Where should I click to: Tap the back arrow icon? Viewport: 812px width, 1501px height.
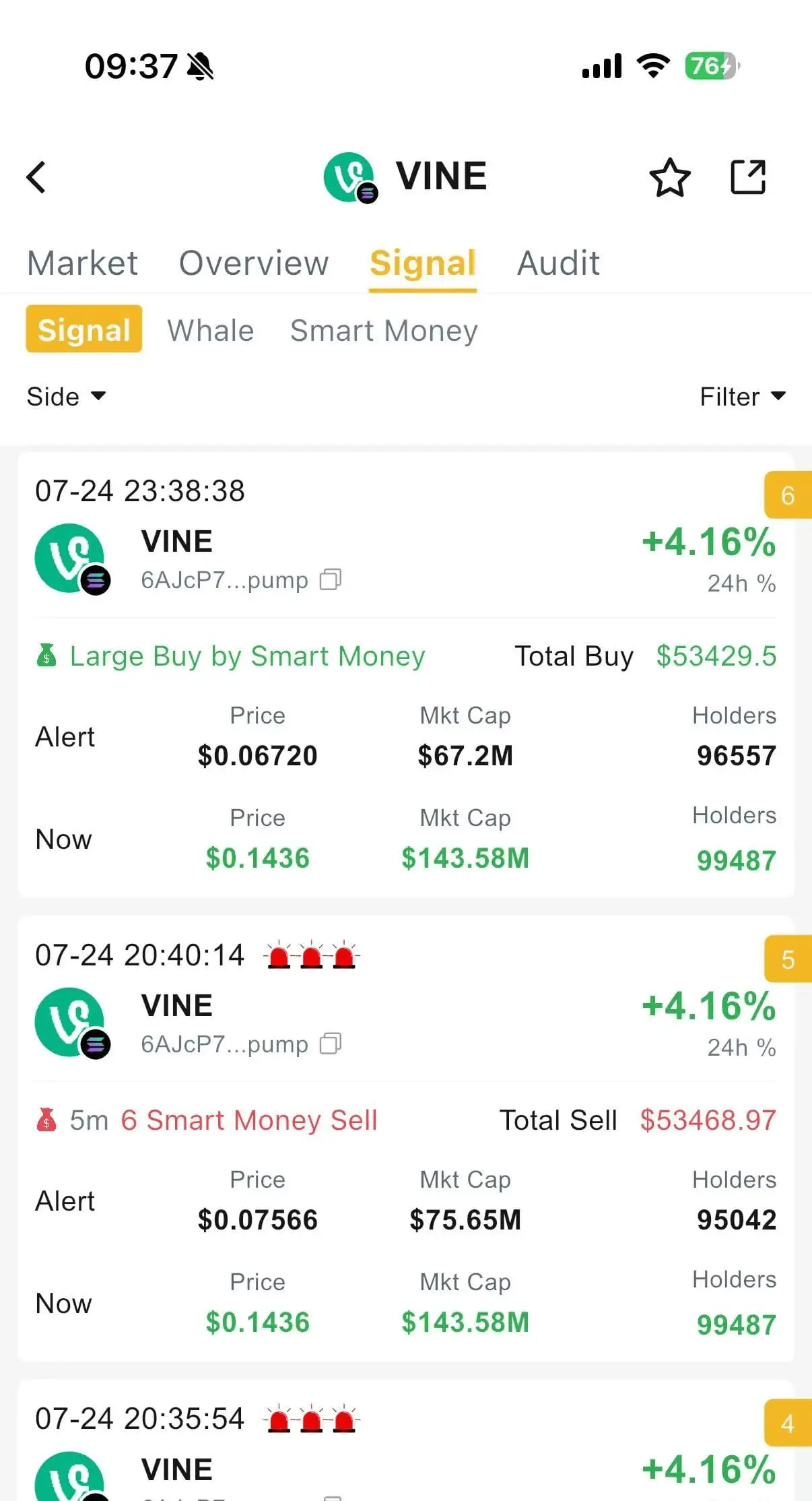[36, 177]
